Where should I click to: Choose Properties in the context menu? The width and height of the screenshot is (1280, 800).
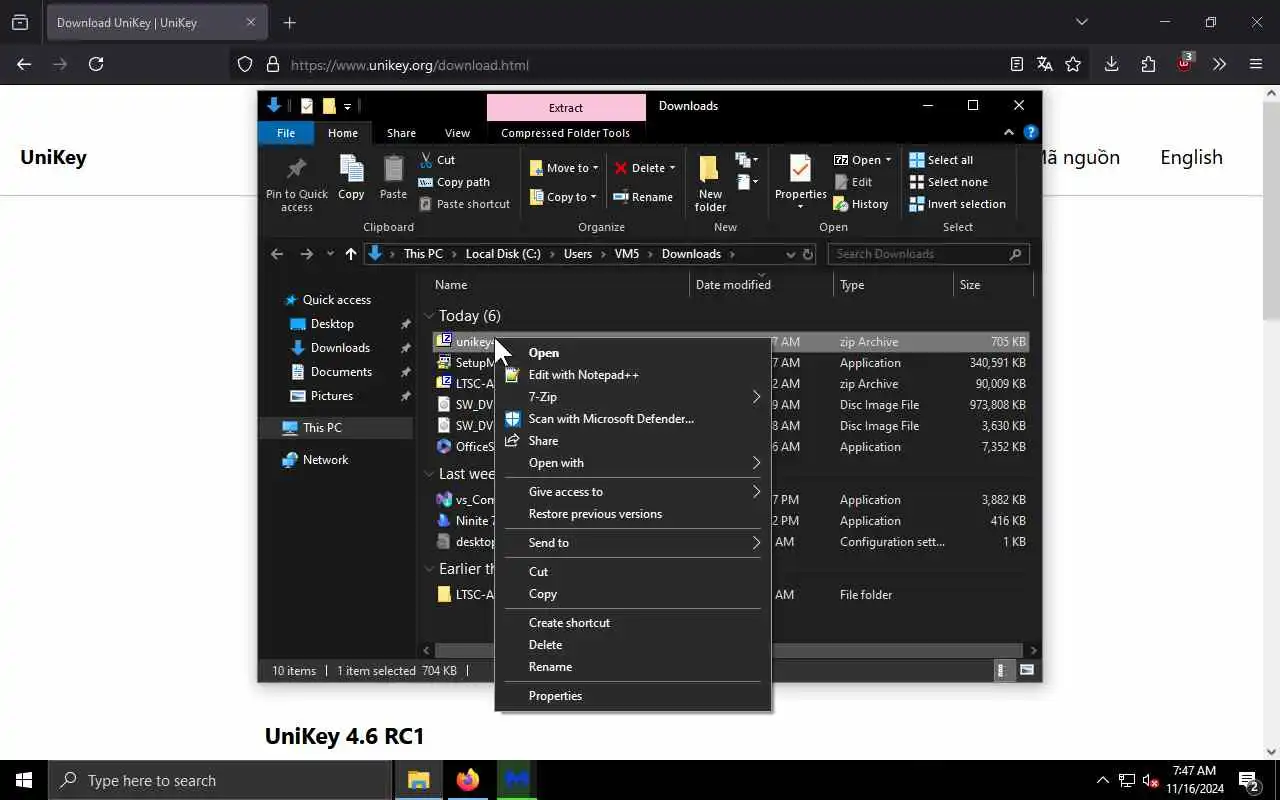click(x=632, y=696)
